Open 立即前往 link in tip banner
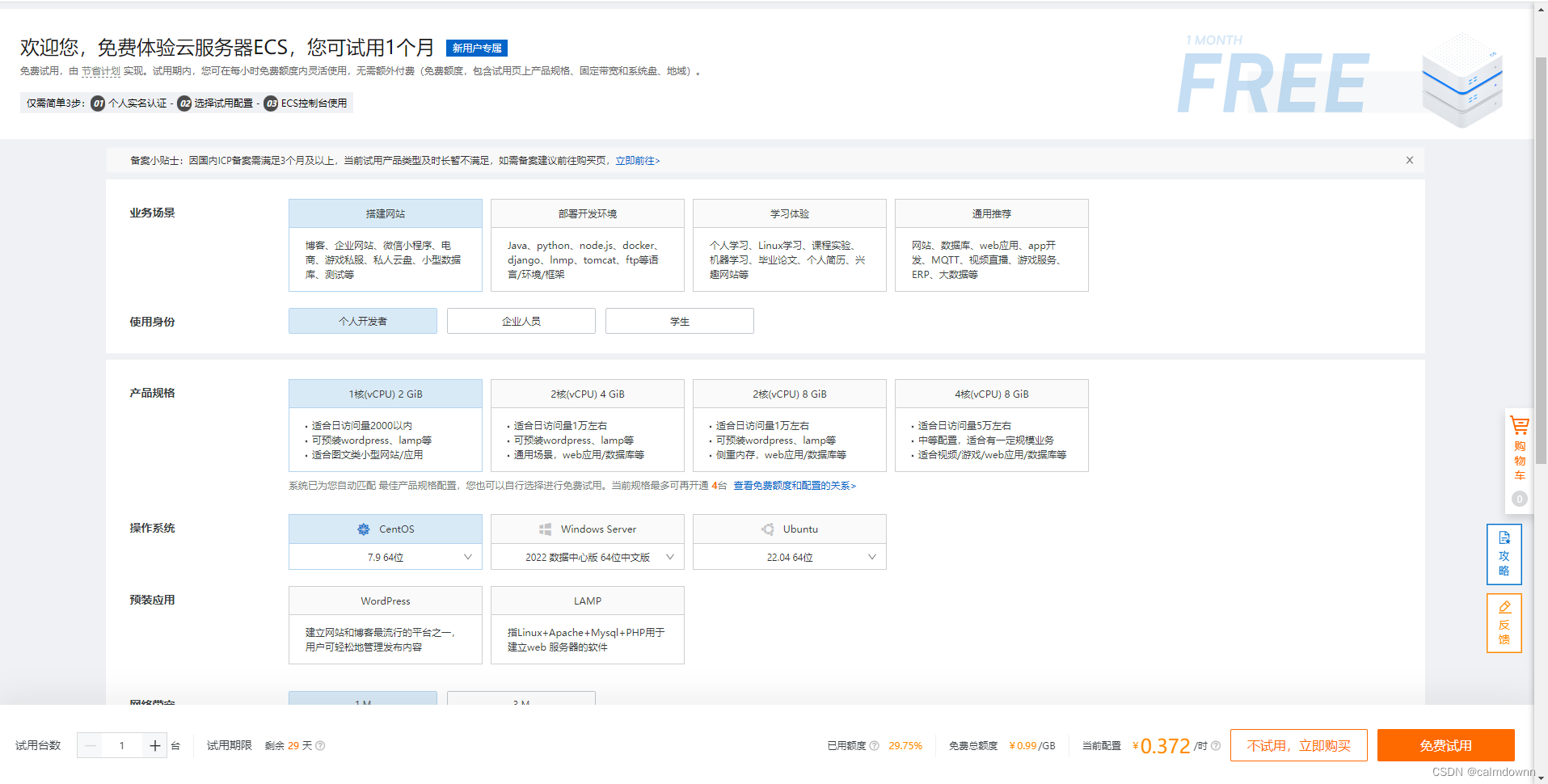Image resolution: width=1548 pixels, height=784 pixels. 638,161
